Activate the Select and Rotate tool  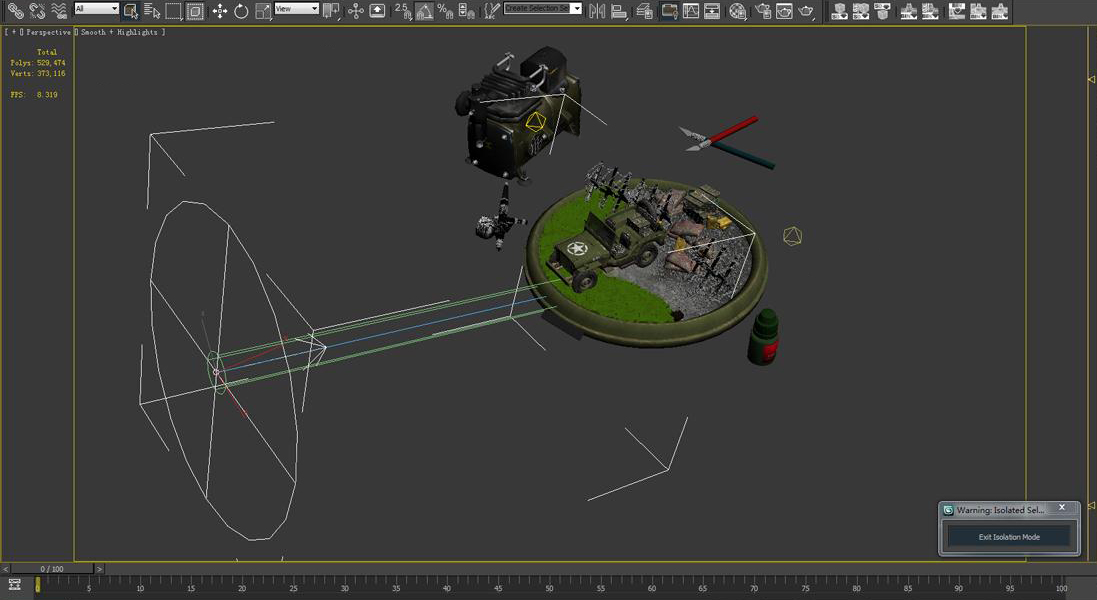241,10
